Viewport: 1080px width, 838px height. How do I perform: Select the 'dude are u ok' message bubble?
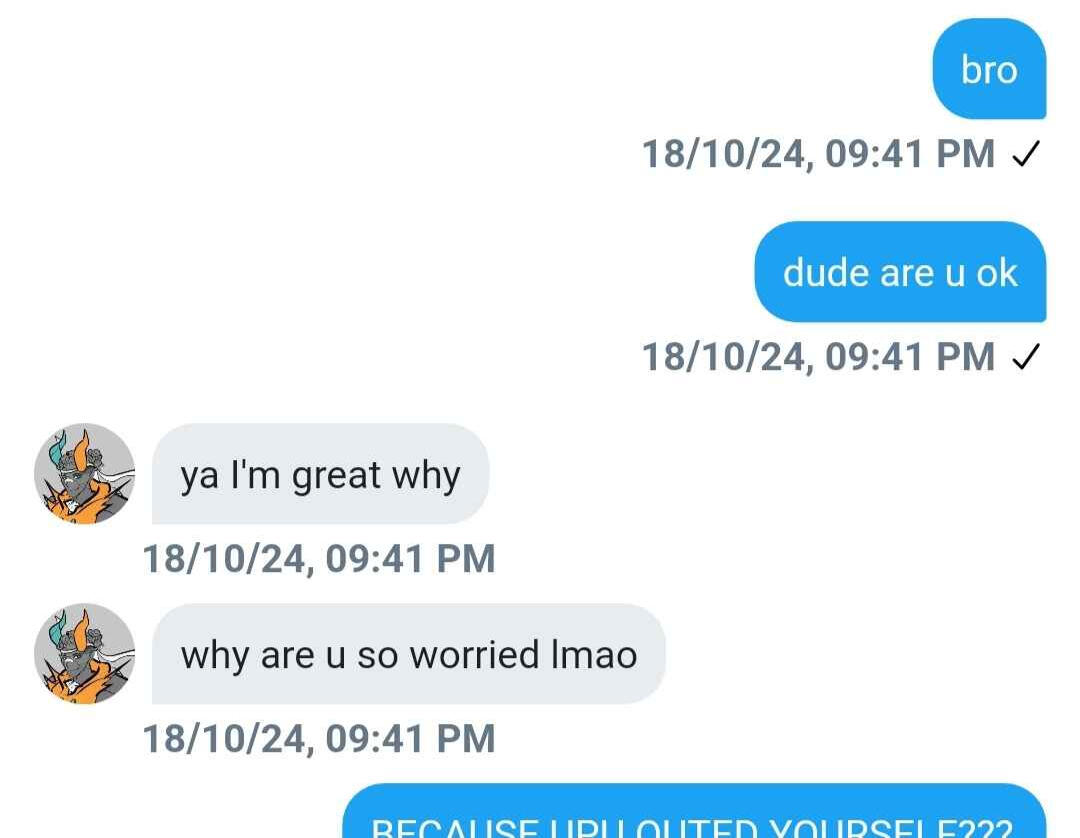click(900, 271)
